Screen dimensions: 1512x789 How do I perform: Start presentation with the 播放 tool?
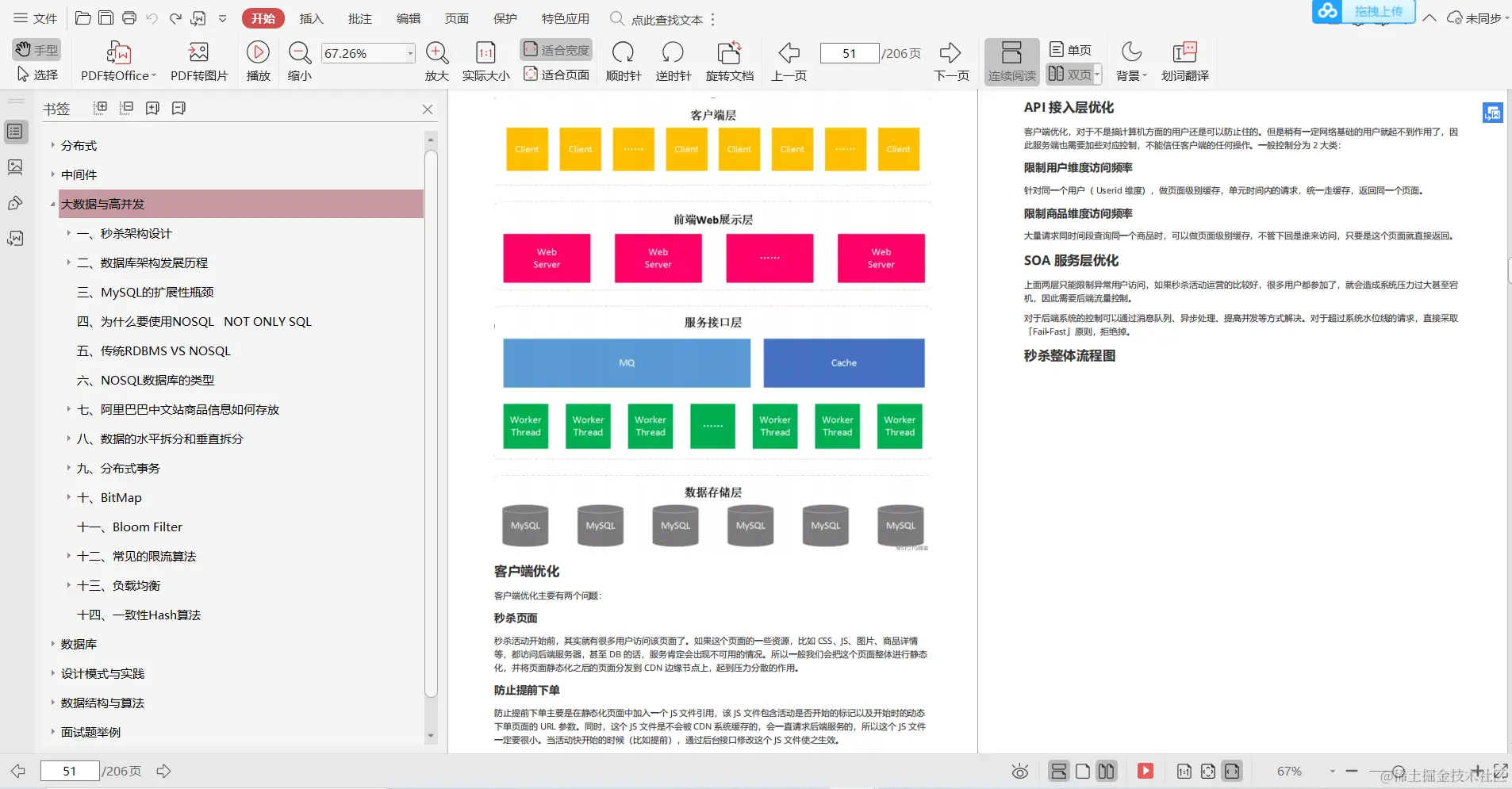[x=258, y=61]
